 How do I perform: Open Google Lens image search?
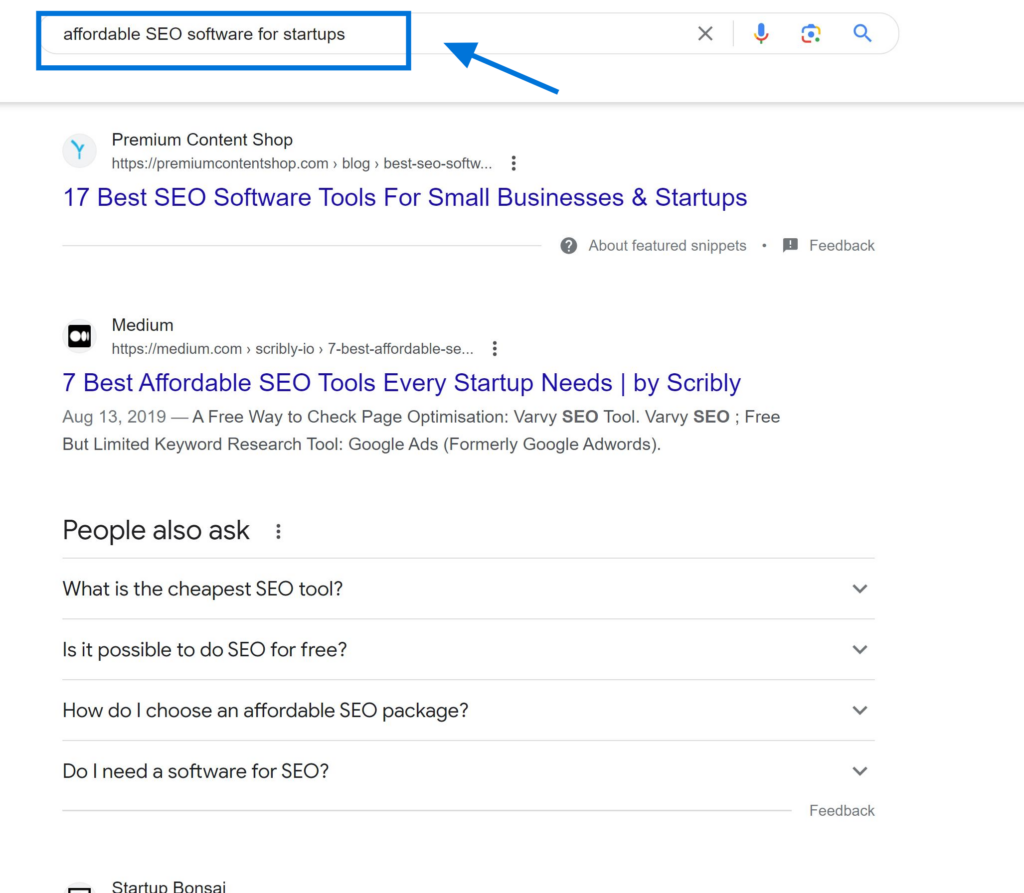point(811,33)
